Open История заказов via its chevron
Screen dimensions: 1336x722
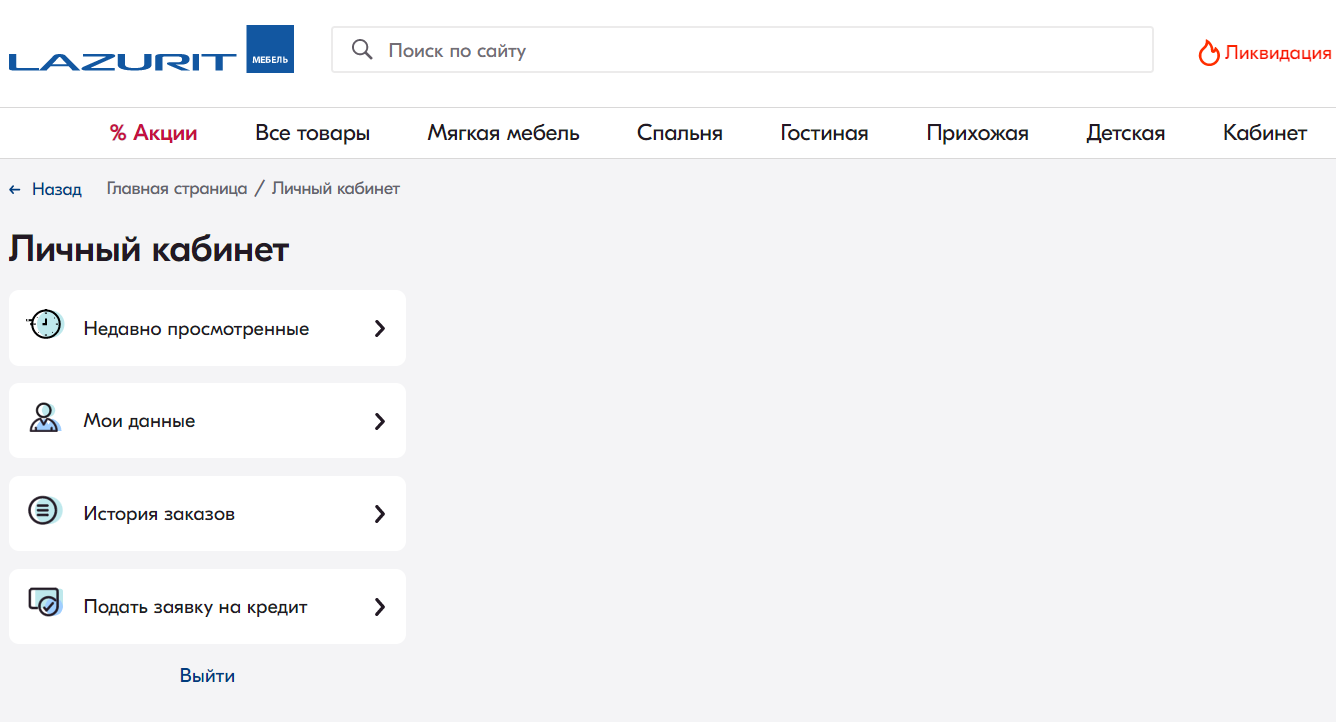click(x=380, y=514)
